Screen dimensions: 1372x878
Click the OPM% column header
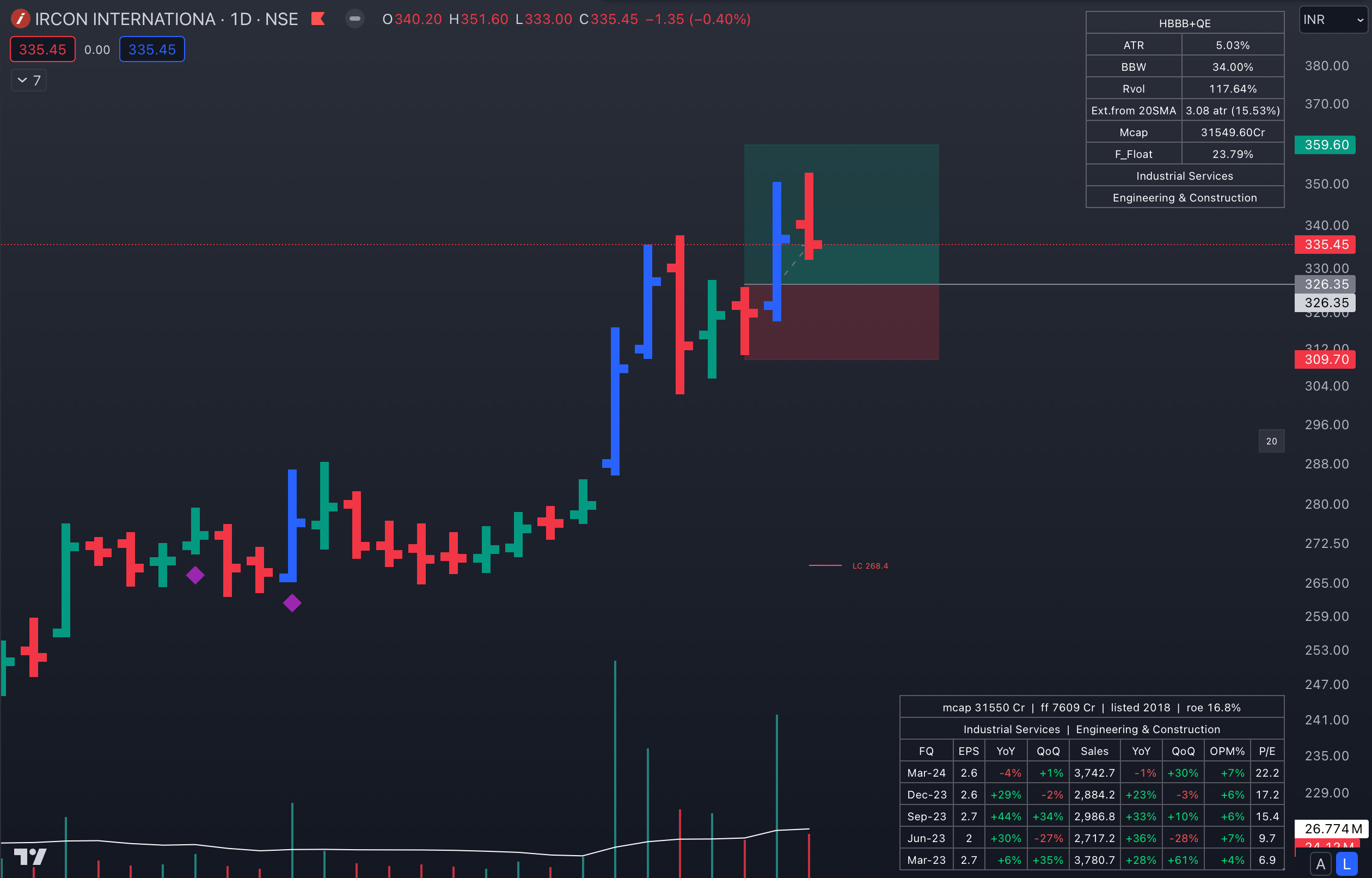tap(1227, 751)
